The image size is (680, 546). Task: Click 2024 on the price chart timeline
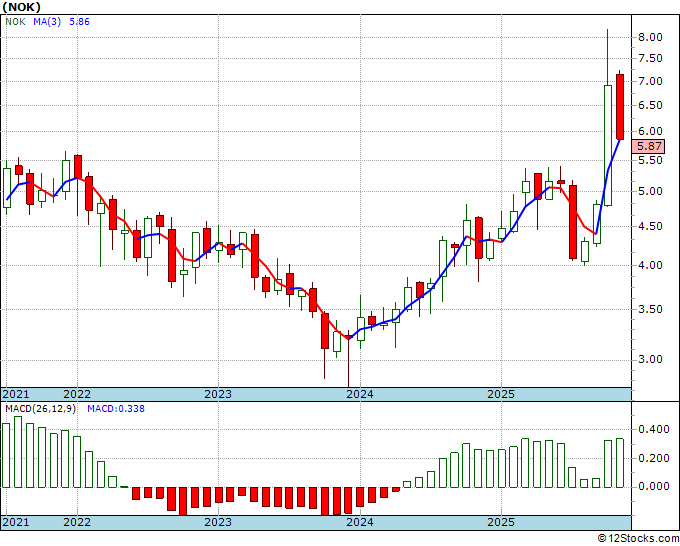[360, 394]
